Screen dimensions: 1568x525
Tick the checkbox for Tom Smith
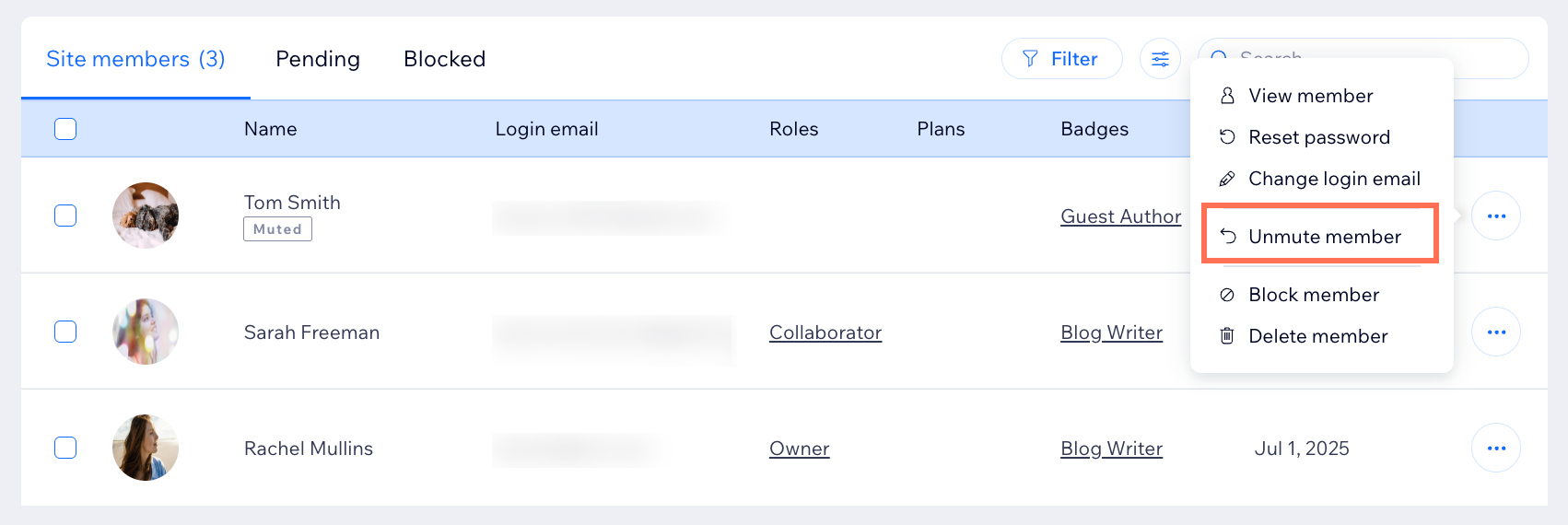[x=65, y=216]
